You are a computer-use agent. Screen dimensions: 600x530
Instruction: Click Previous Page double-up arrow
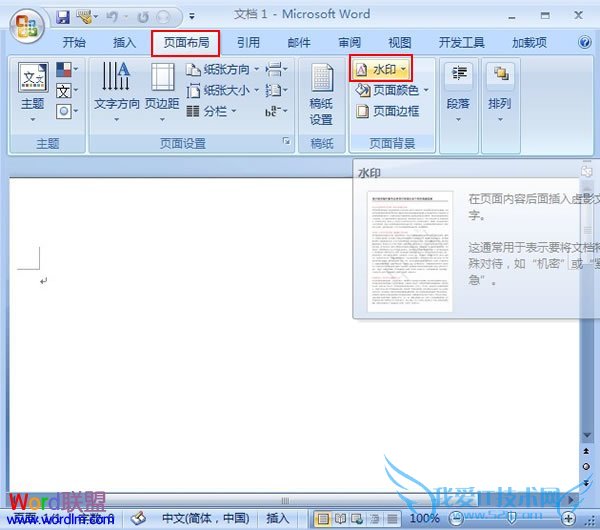coord(586,451)
